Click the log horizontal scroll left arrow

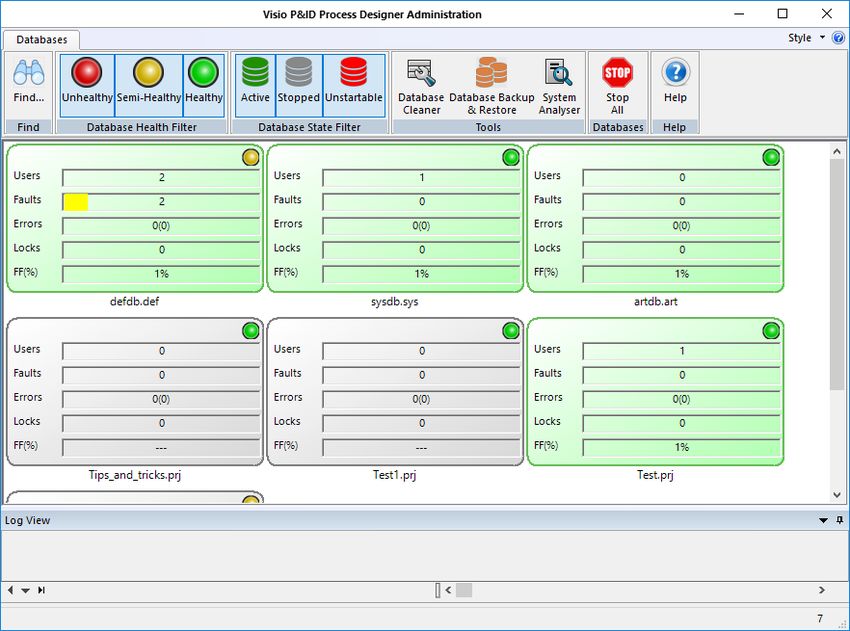click(448, 590)
